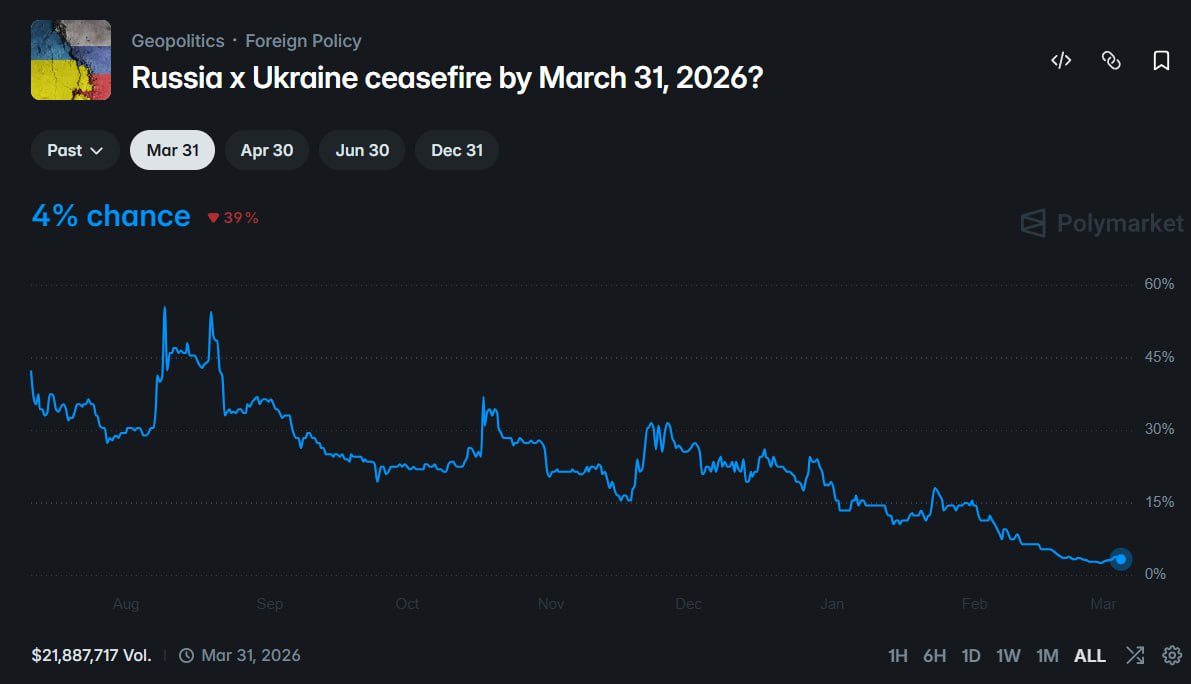1191x684 pixels.
Task: Bookmark this market
Action: click(x=1161, y=60)
